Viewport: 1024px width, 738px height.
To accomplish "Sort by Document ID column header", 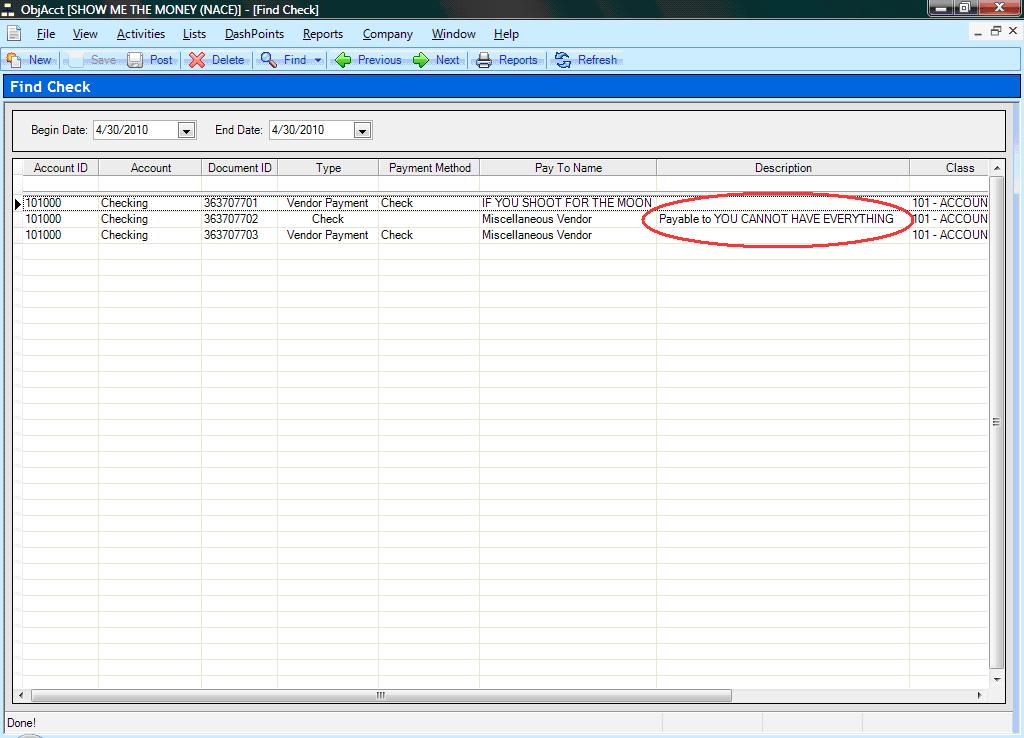I will (x=239, y=168).
